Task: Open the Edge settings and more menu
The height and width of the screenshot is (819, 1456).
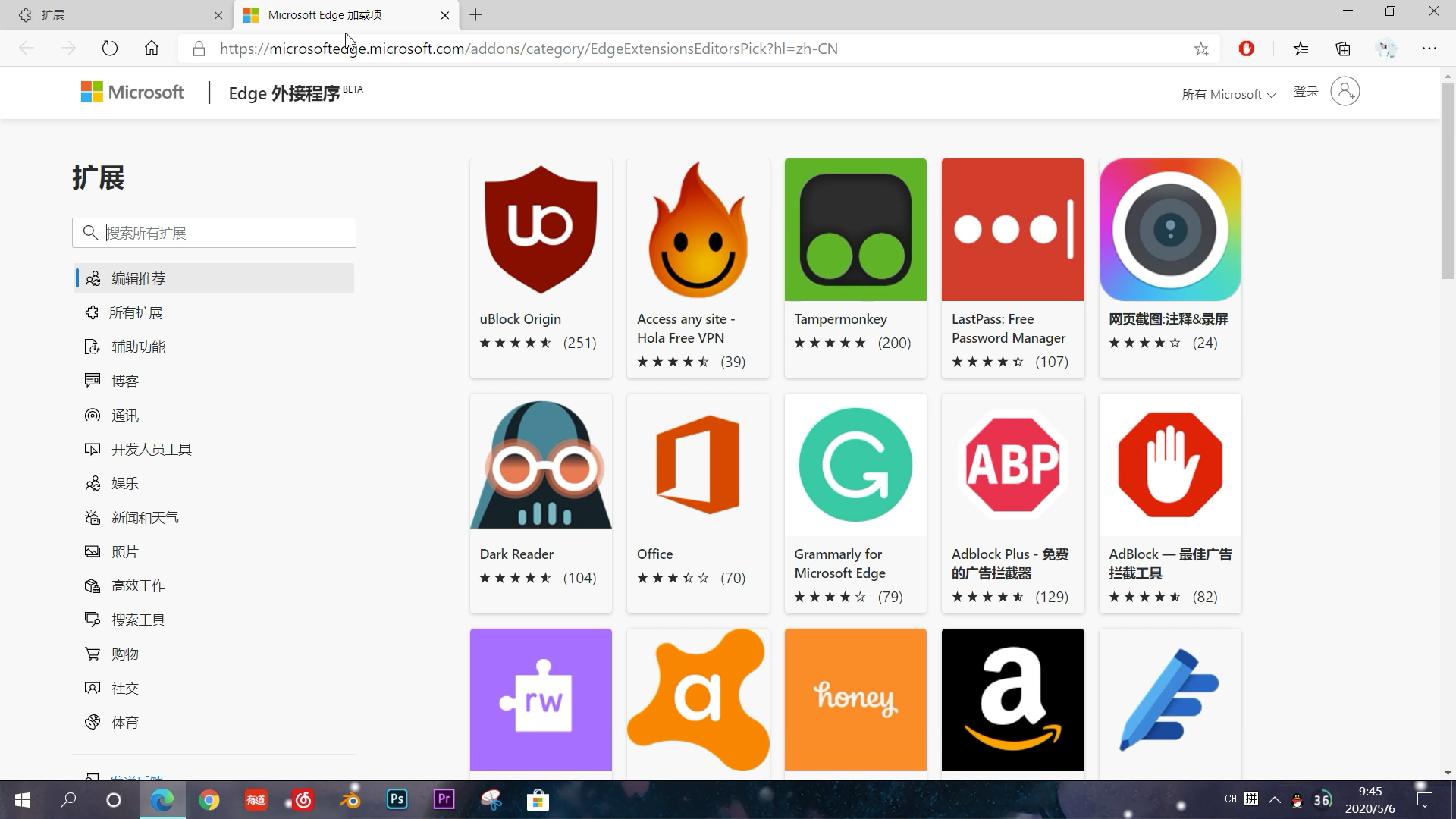Action: click(x=1429, y=49)
